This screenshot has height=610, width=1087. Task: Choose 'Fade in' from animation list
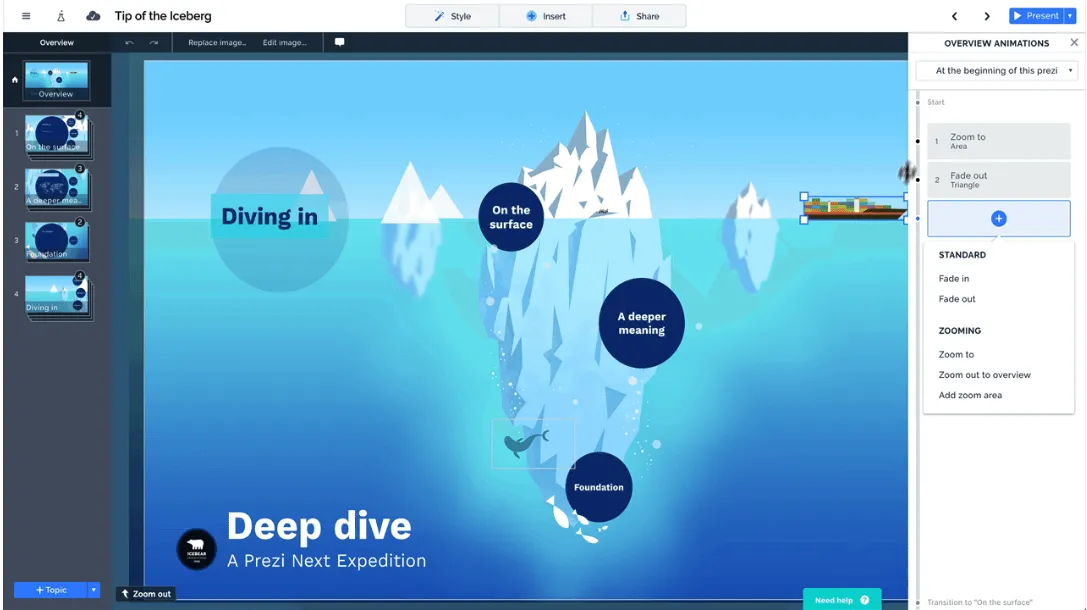click(x=953, y=279)
